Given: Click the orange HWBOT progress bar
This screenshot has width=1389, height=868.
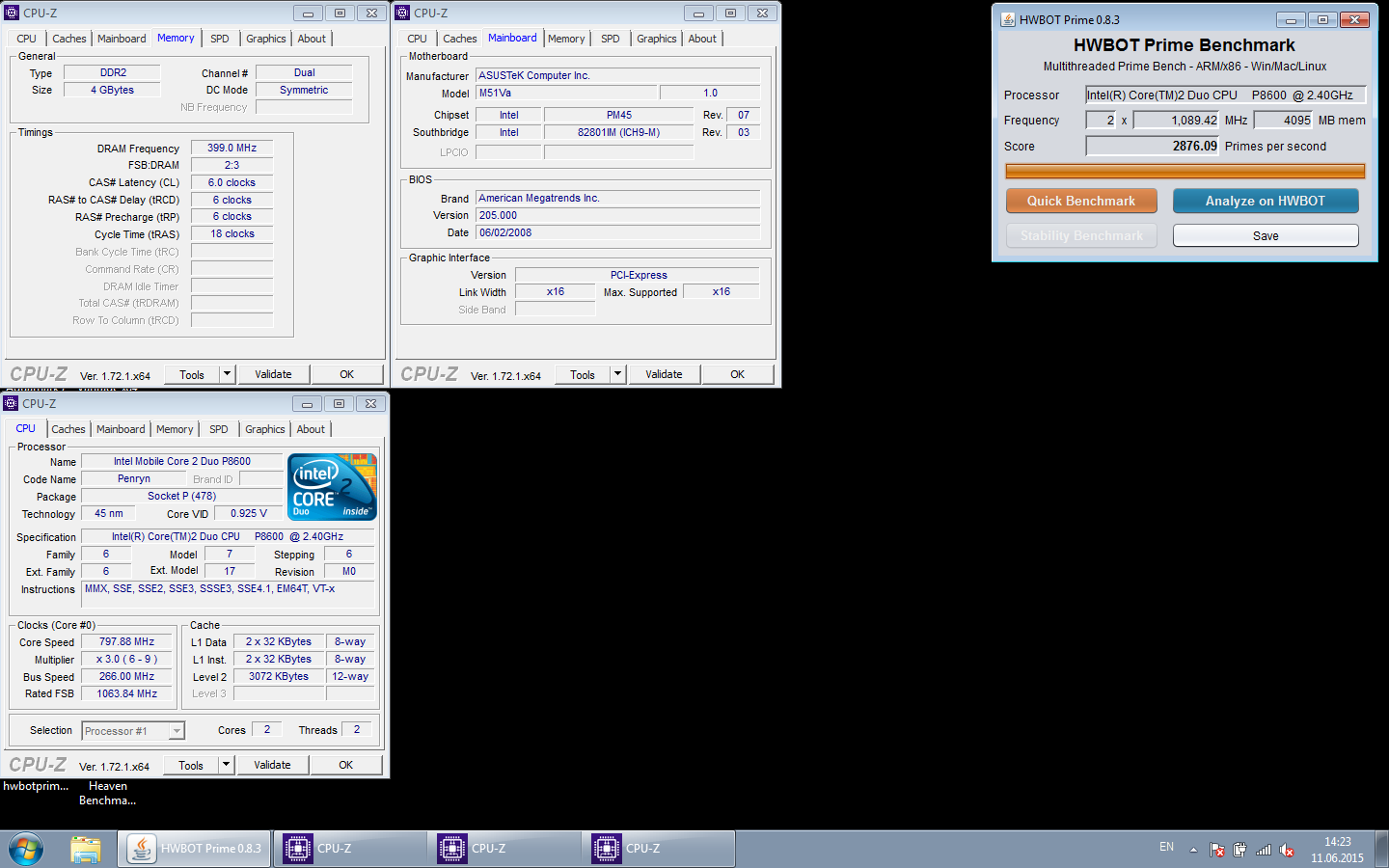Looking at the screenshot, I should [x=1185, y=171].
